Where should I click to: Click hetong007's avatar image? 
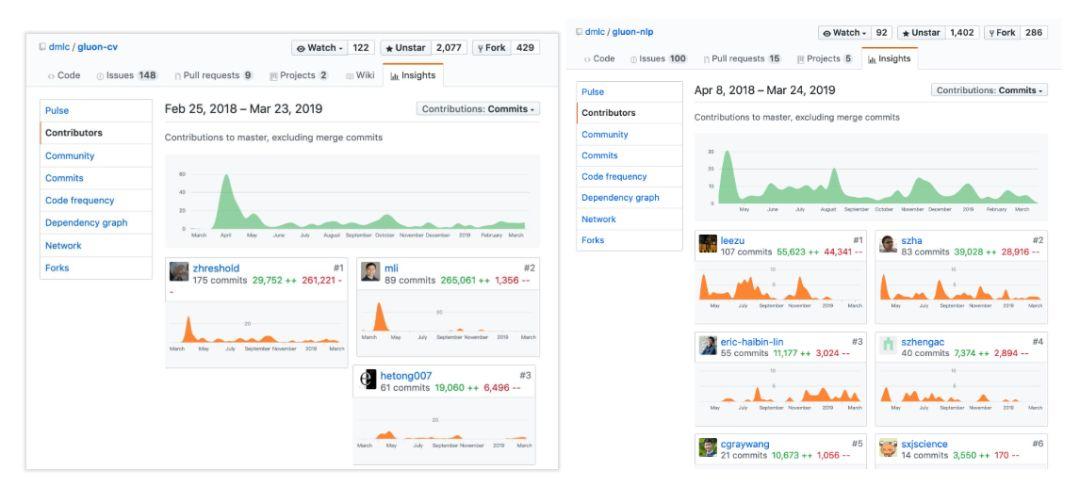[x=369, y=380]
